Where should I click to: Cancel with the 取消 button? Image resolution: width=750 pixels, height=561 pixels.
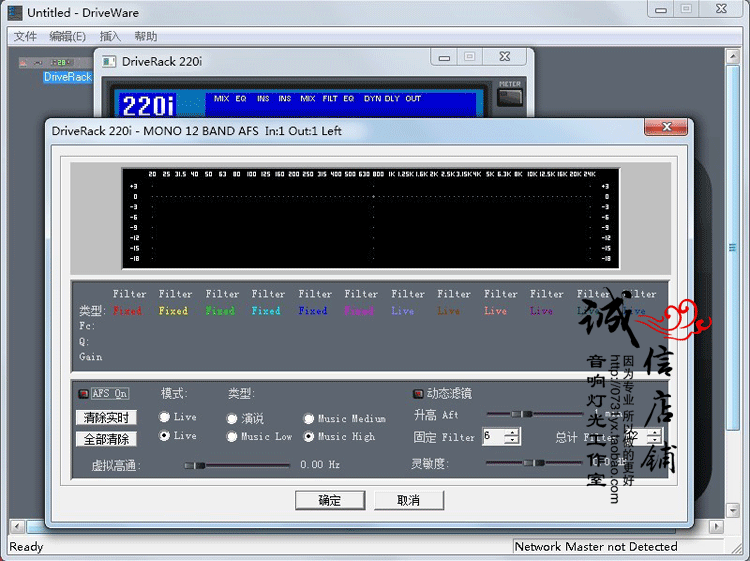(x=408, y=500)
